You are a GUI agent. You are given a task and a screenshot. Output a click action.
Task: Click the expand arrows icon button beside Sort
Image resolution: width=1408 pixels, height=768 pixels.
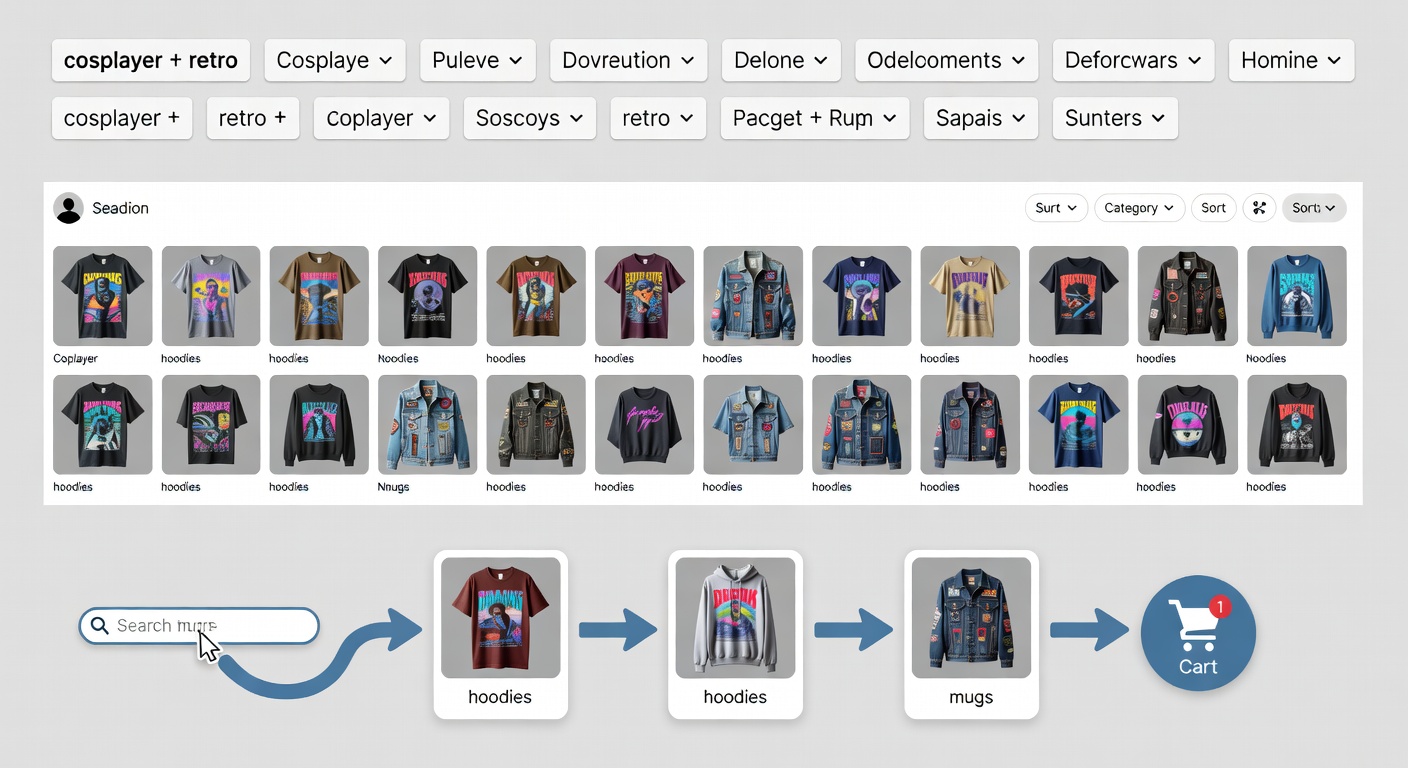pyautogui.click(x=1259, y=208)
